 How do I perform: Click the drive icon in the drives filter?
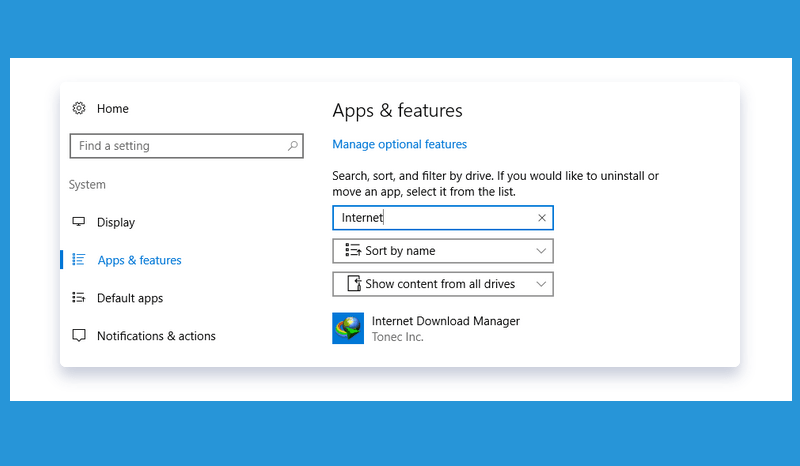[354, 283]
